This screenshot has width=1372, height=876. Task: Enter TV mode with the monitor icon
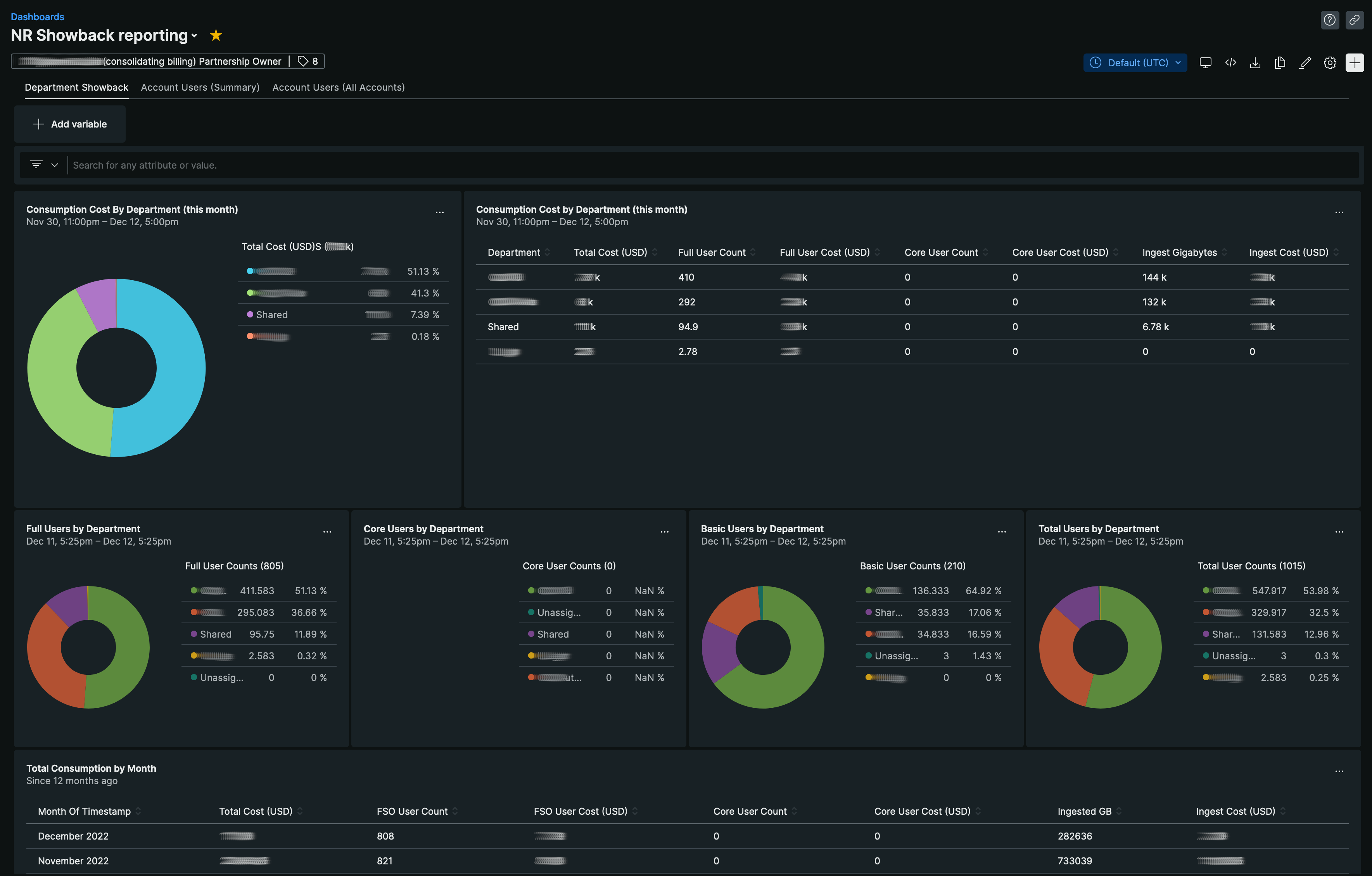coord(1205,63)
